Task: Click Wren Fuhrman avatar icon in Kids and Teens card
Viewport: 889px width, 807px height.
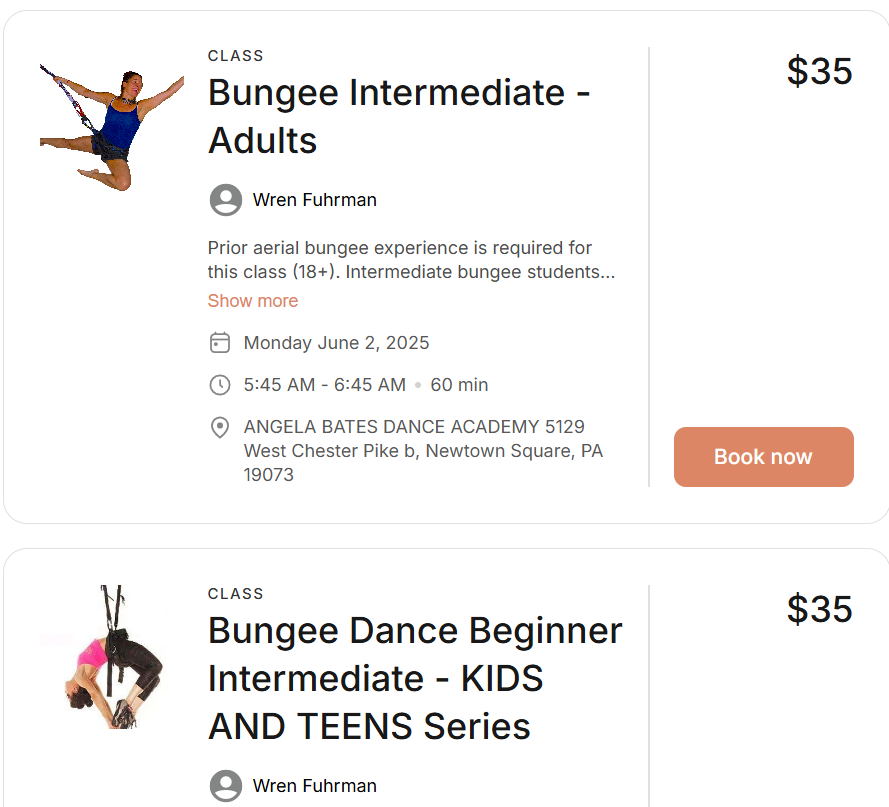Action: [x=226, y=785]
